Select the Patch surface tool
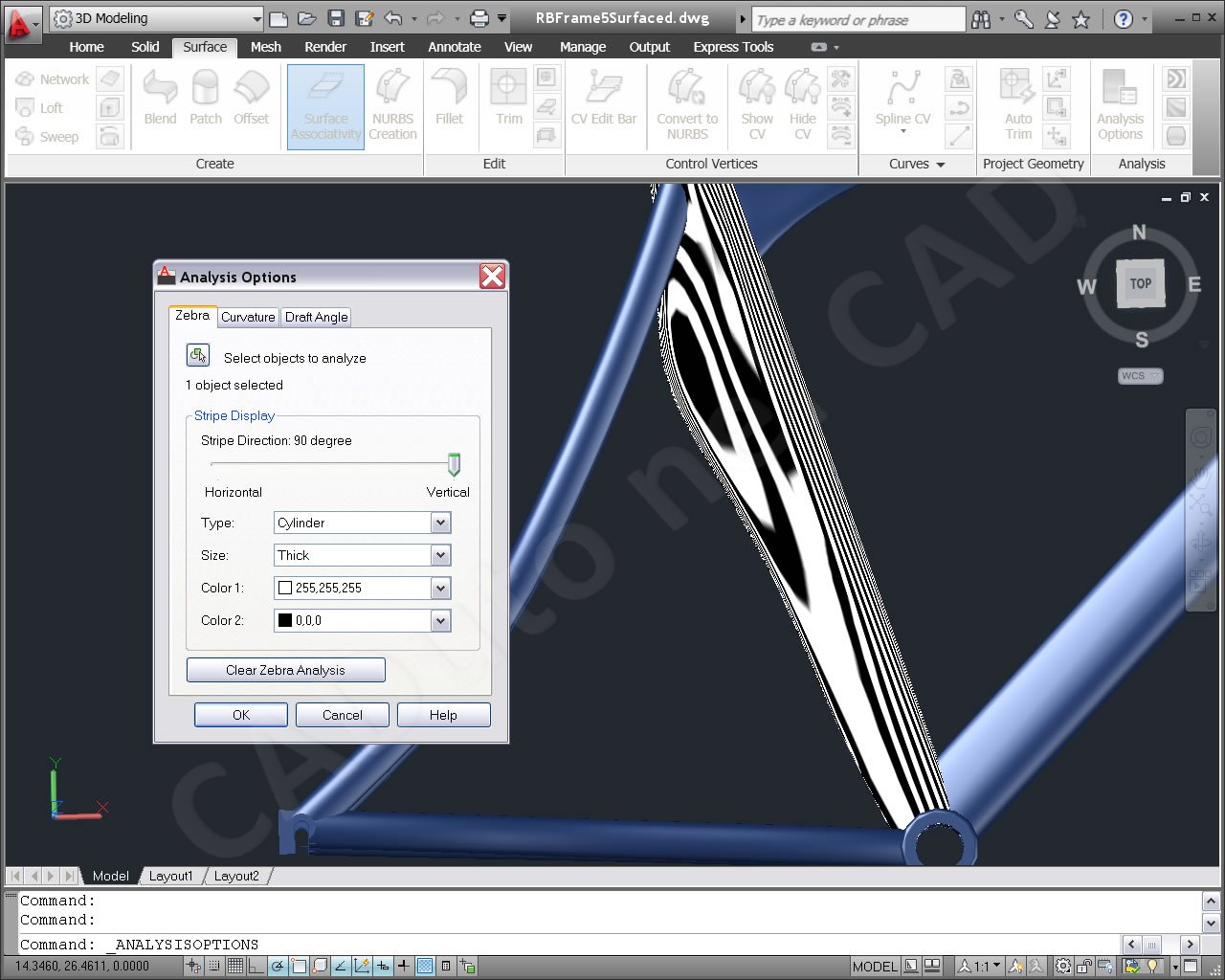This screenshot has height=980, width=1225. [205, 99]
